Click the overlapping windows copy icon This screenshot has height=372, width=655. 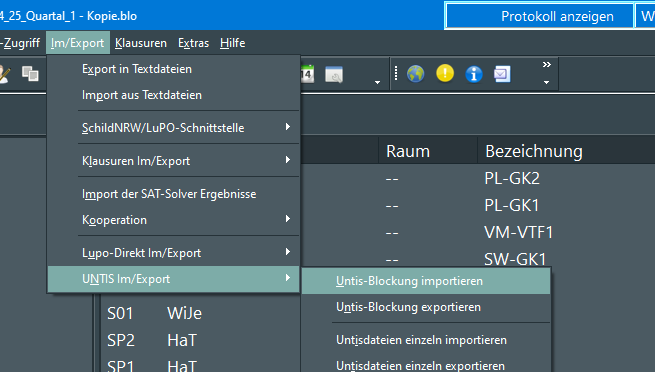30,74
